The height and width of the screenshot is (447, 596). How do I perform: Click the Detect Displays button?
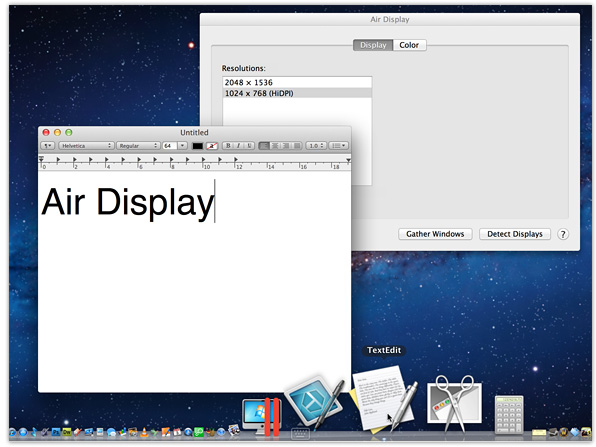pos(515,234)
